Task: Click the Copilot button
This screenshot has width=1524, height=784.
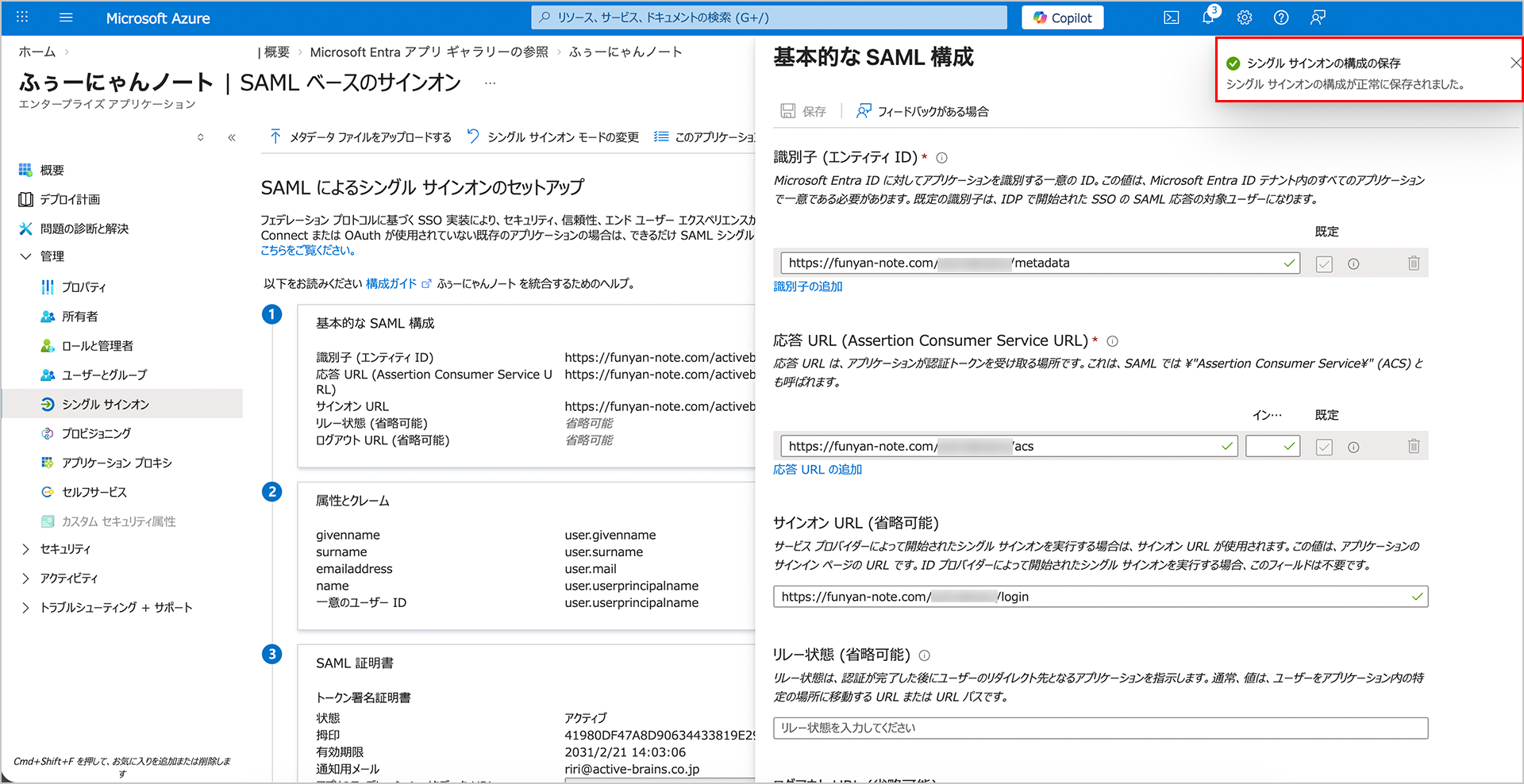Action: pyautogui.click(x=1062, y=17)
